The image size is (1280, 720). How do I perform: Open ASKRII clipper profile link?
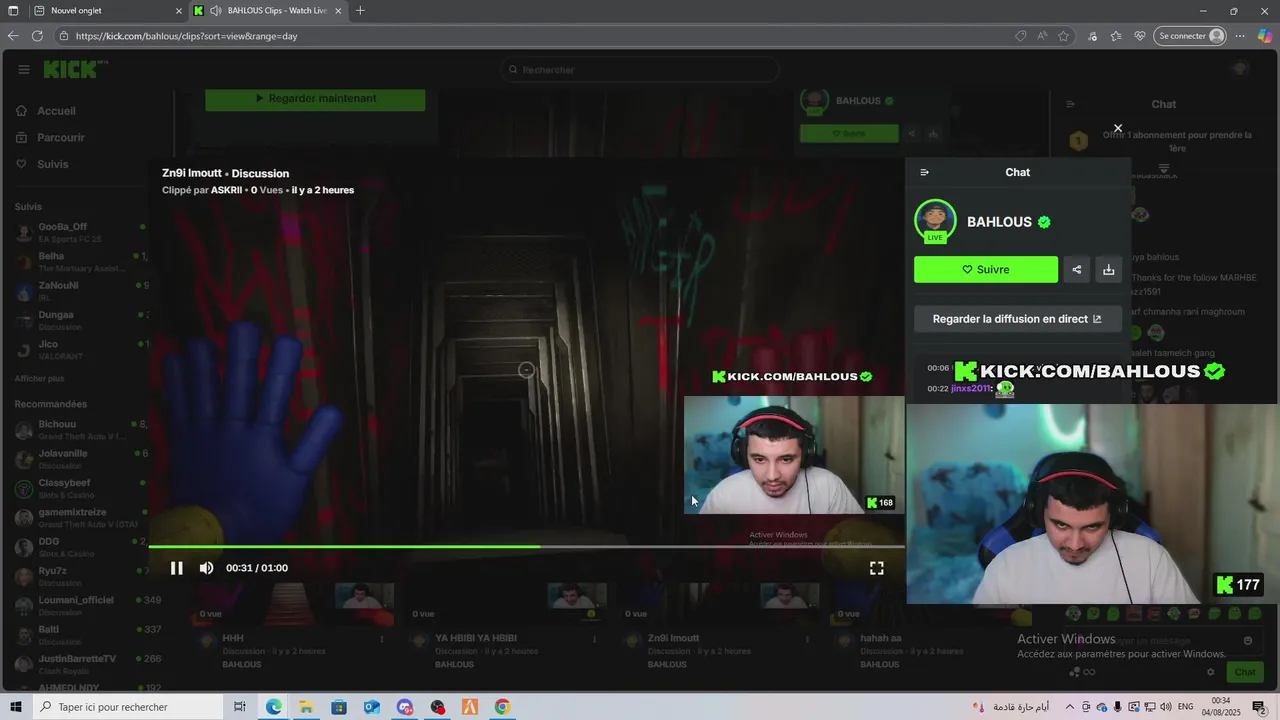[226, 190]
